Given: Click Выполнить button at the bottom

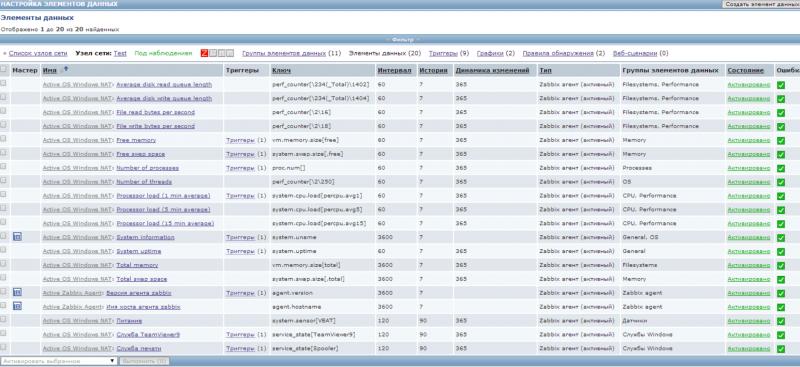Looking at the screenshot, I should [x=144, y=361].
